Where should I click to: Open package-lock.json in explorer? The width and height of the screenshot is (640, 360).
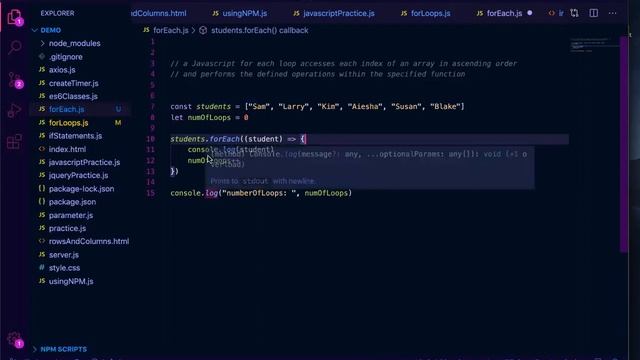point(81,189)
